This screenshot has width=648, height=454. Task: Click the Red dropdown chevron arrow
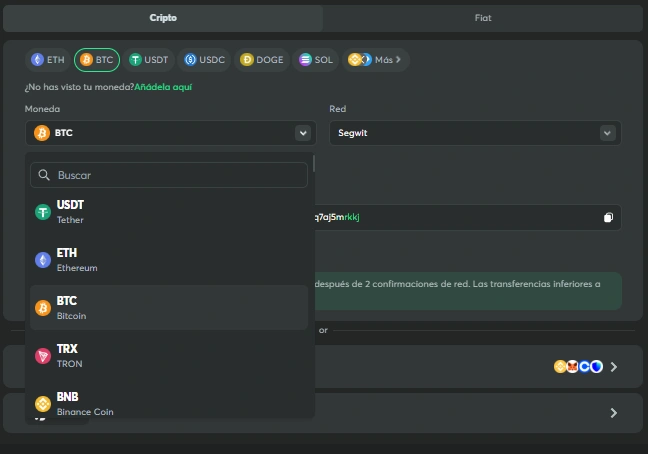tap(607, 133)
